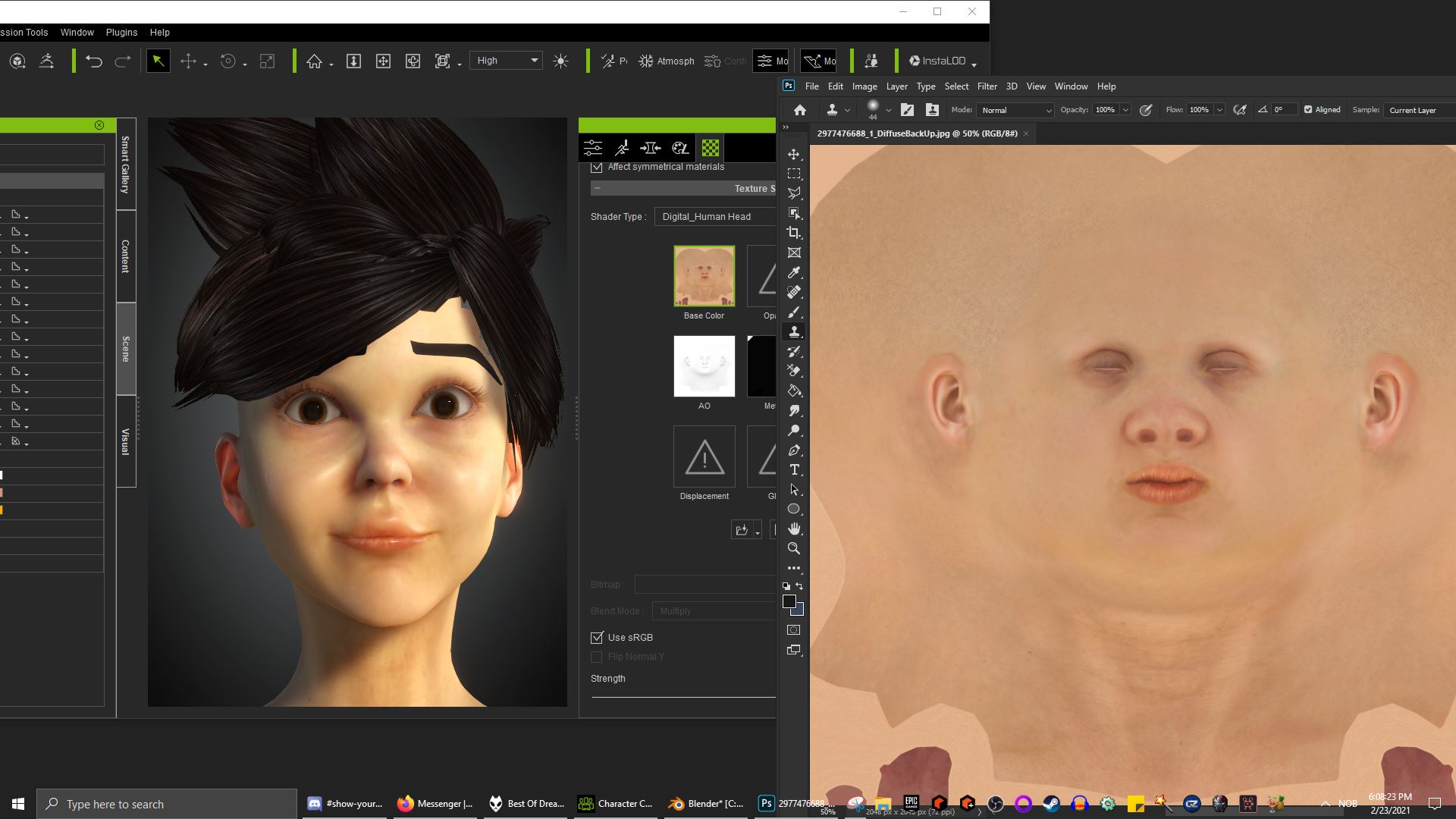Select the Hand tool
This screenshot has height=819, width=1456.
coord(794,529)
